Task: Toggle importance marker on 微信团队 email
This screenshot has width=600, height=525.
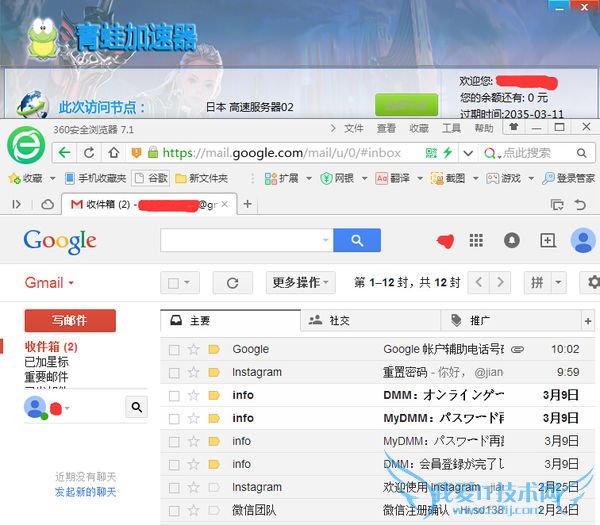Action: click(x=214, y=510)
